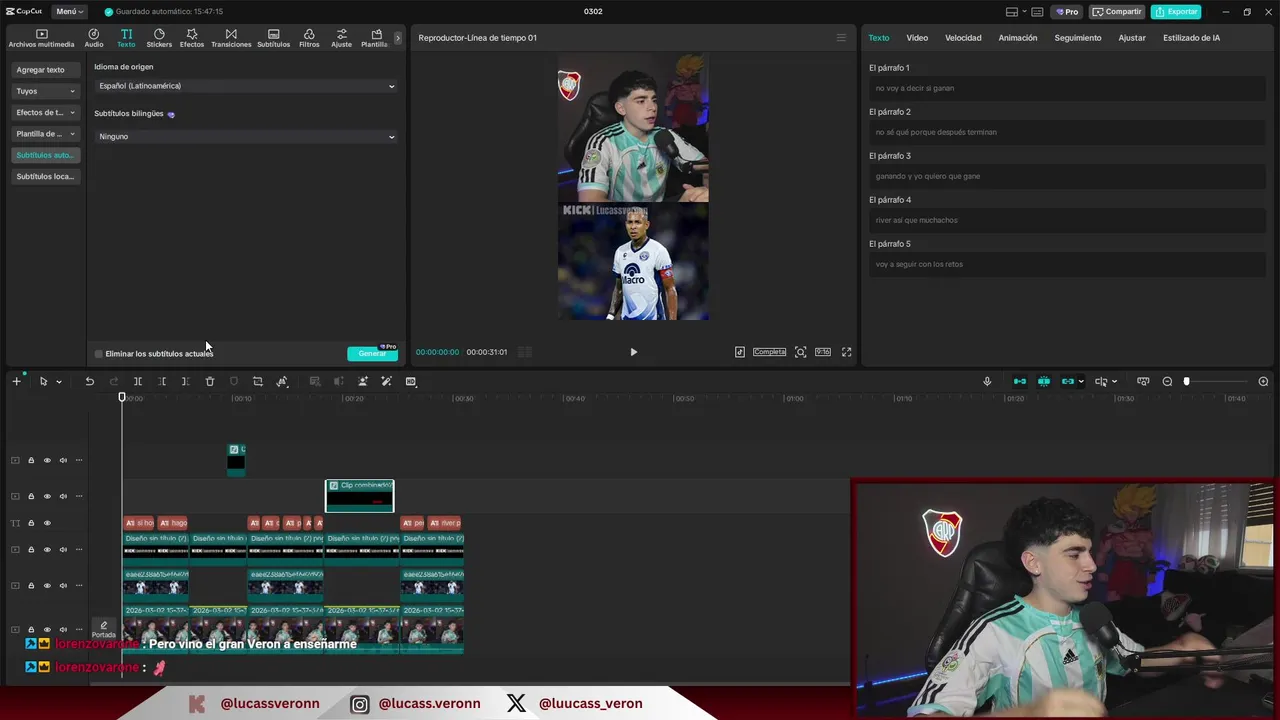
Task: Mute the top video track
Action: pyautogui.click(x=63, y=461)
